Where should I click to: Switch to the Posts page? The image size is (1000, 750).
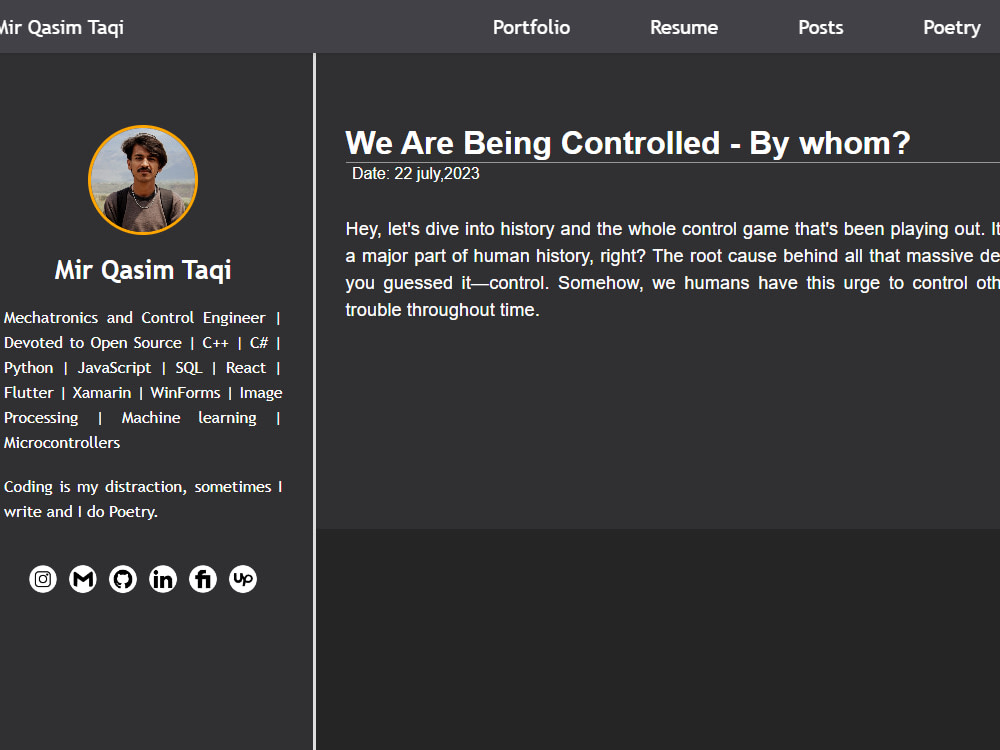[821, 27]
